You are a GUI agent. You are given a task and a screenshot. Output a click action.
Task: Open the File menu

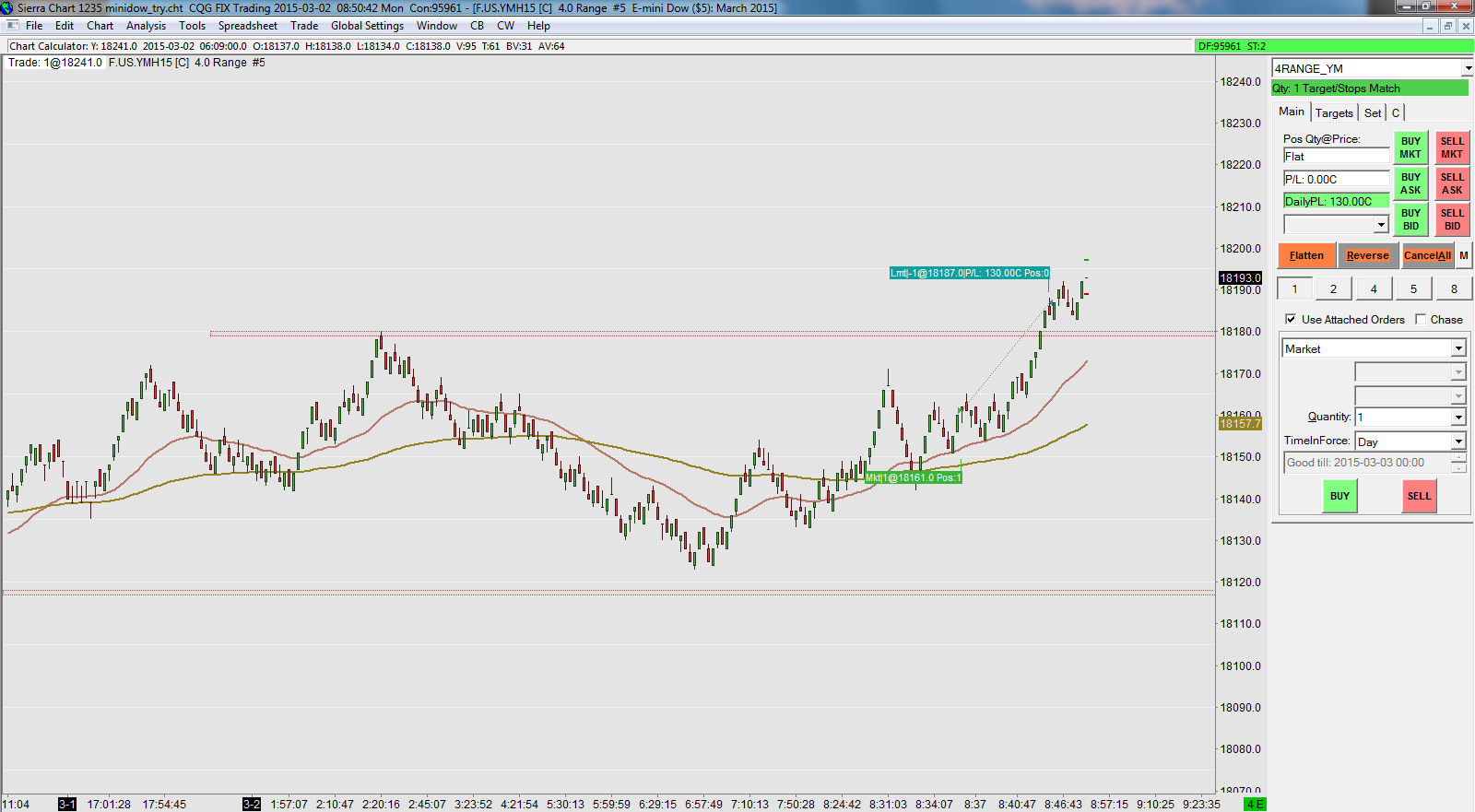(34, 26)
